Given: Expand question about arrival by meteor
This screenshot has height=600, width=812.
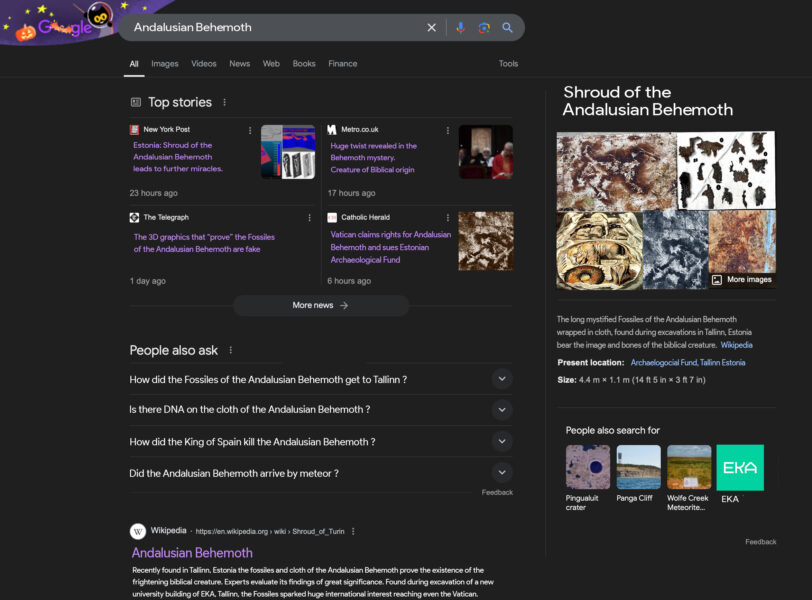Looking at the screenshot, I should tap(502, 473).
